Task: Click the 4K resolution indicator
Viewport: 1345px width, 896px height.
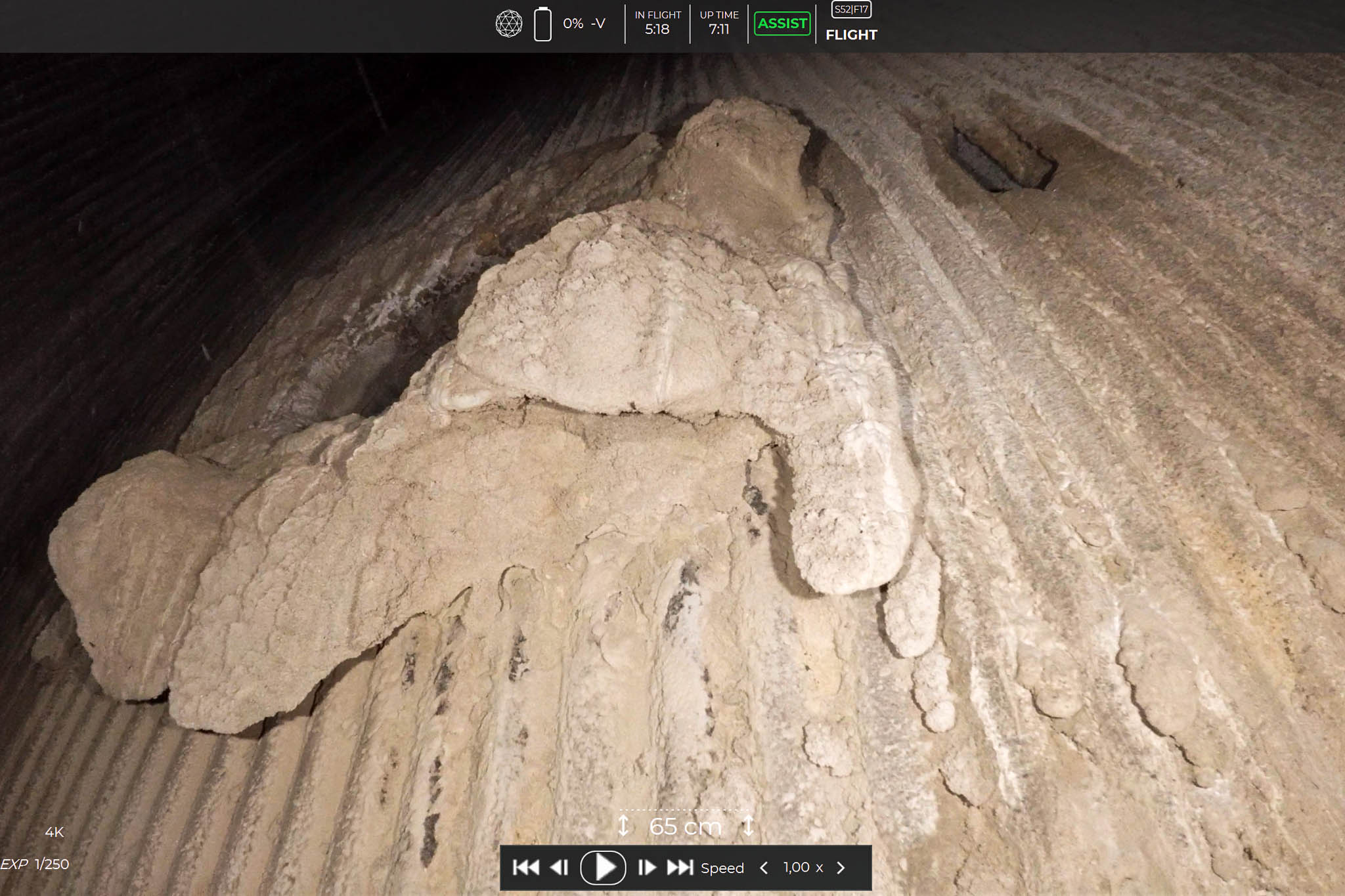Action: [x=54, y=832]
